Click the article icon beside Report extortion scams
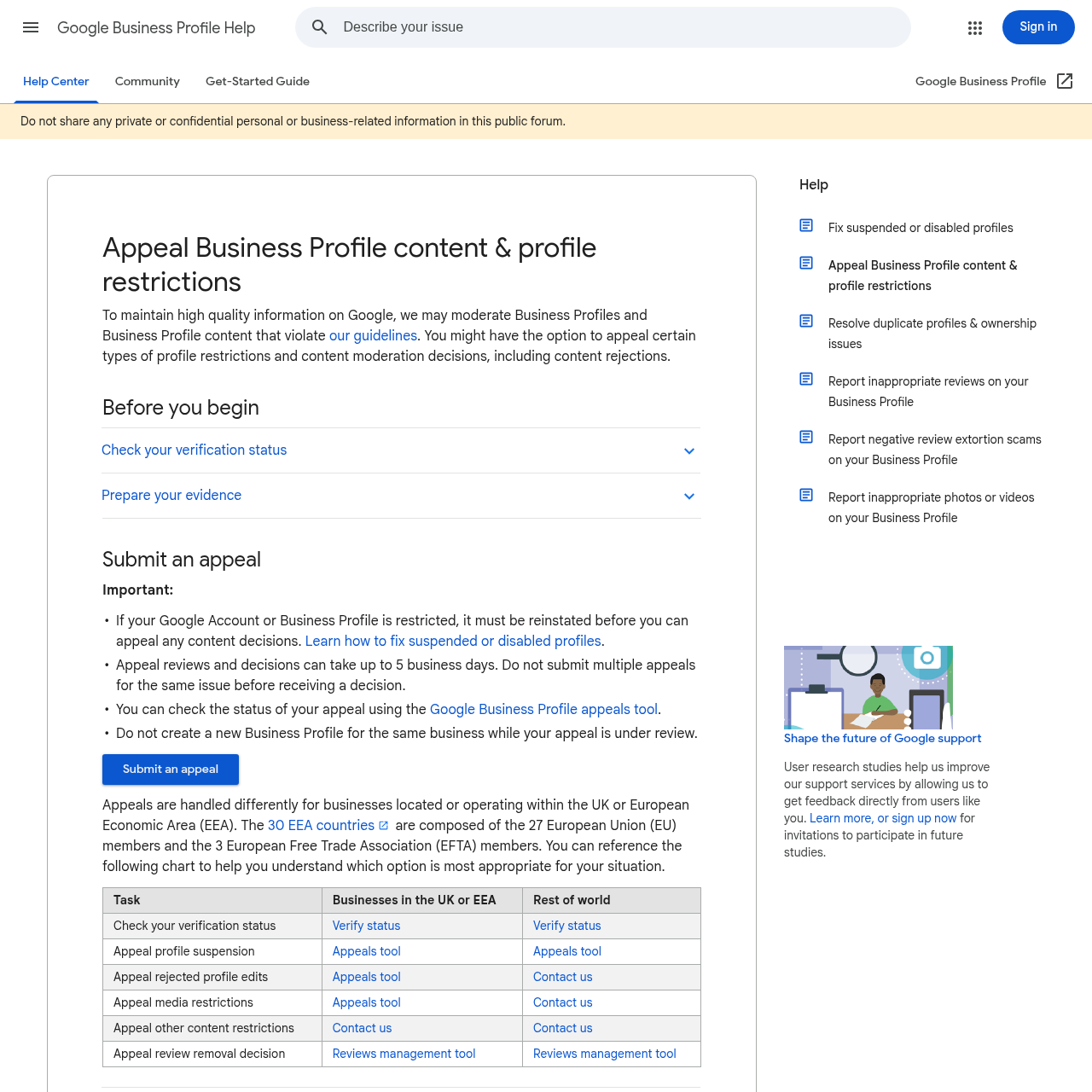 click(x=806, y=437)
